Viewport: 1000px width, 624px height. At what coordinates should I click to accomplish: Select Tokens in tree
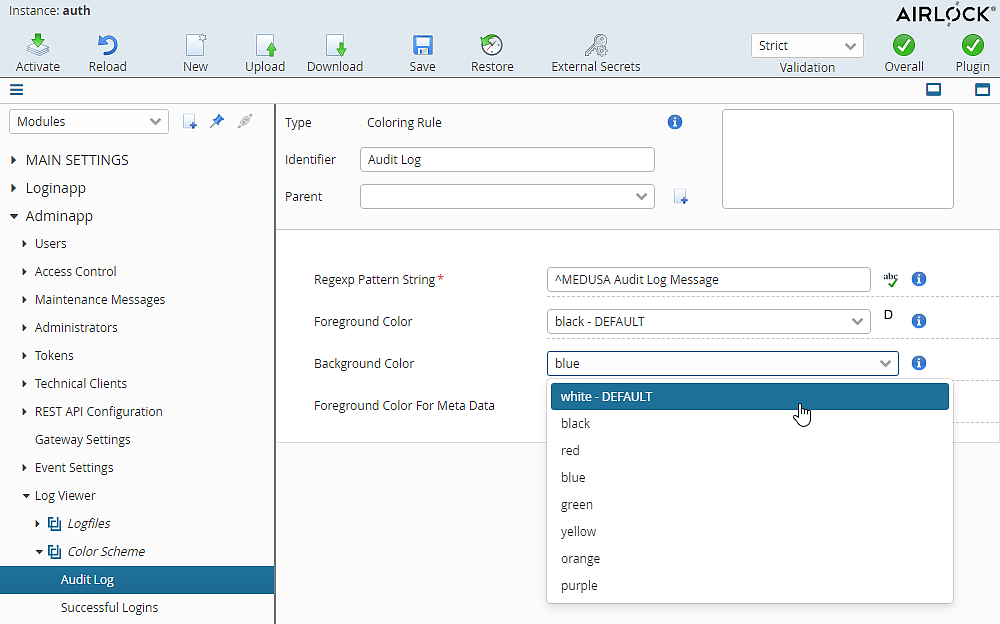pos(54,356)
